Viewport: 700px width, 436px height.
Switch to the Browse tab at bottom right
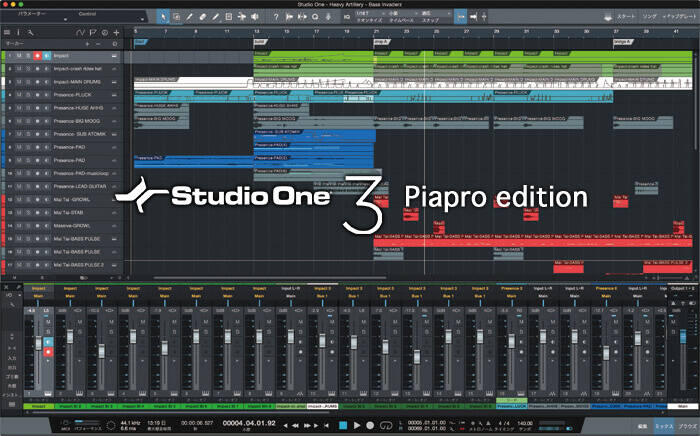pos(688,427)
